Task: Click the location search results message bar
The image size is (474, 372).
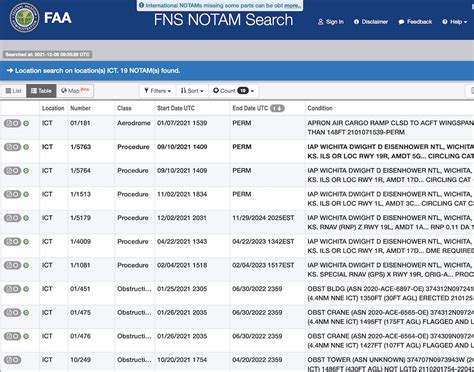Action: 237,71
